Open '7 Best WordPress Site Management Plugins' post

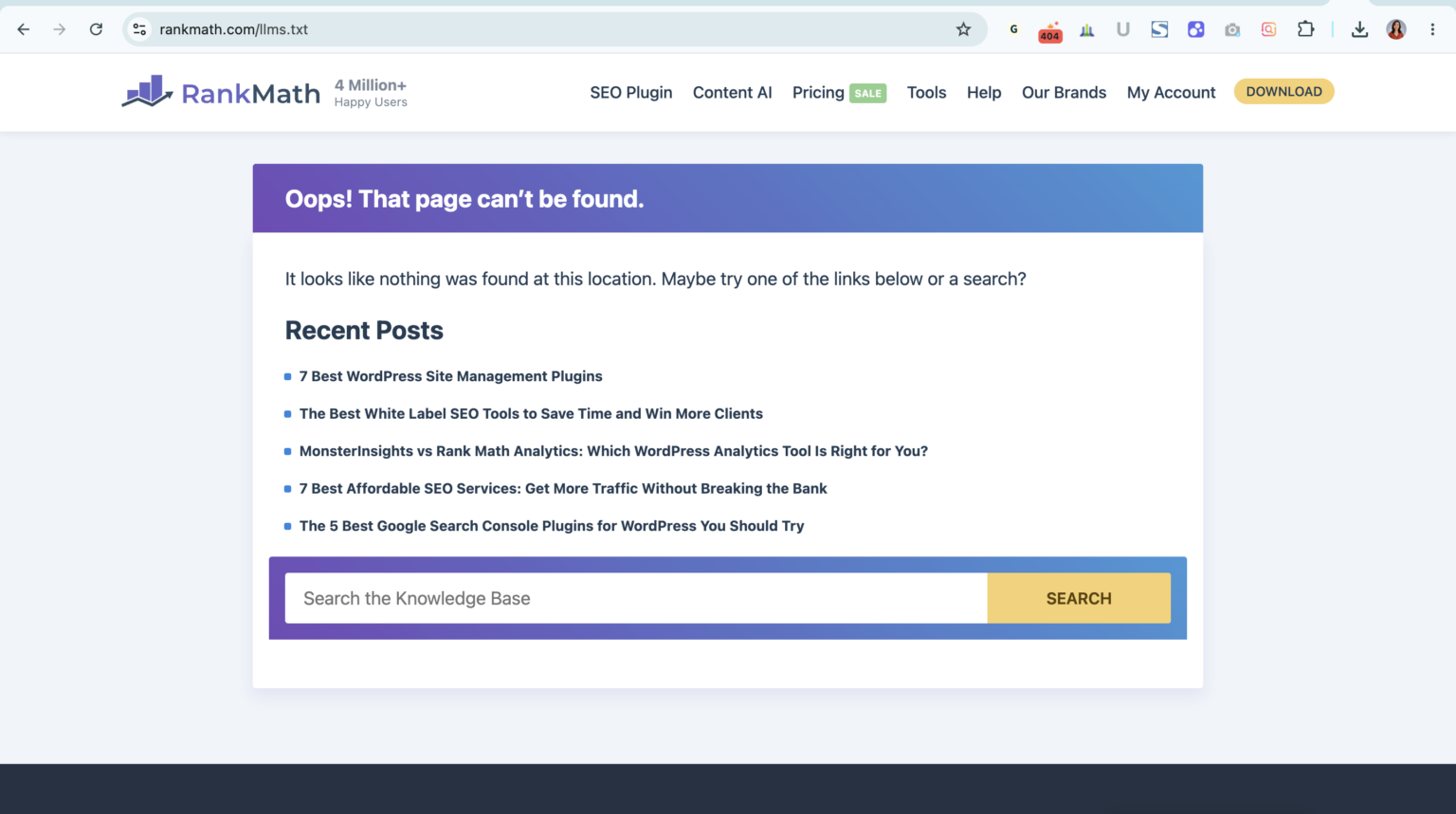(x=451, y=376)
